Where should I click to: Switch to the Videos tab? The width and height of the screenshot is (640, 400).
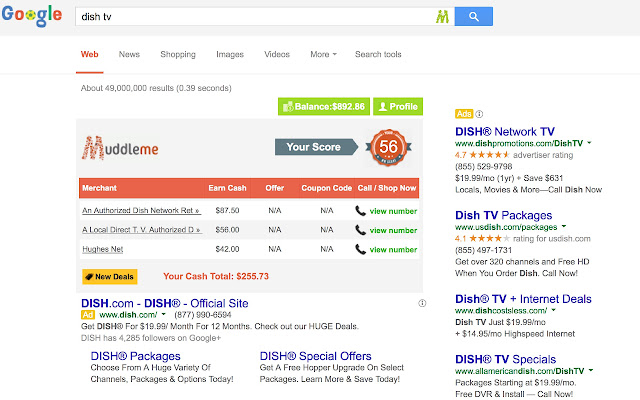coord(277,54)
